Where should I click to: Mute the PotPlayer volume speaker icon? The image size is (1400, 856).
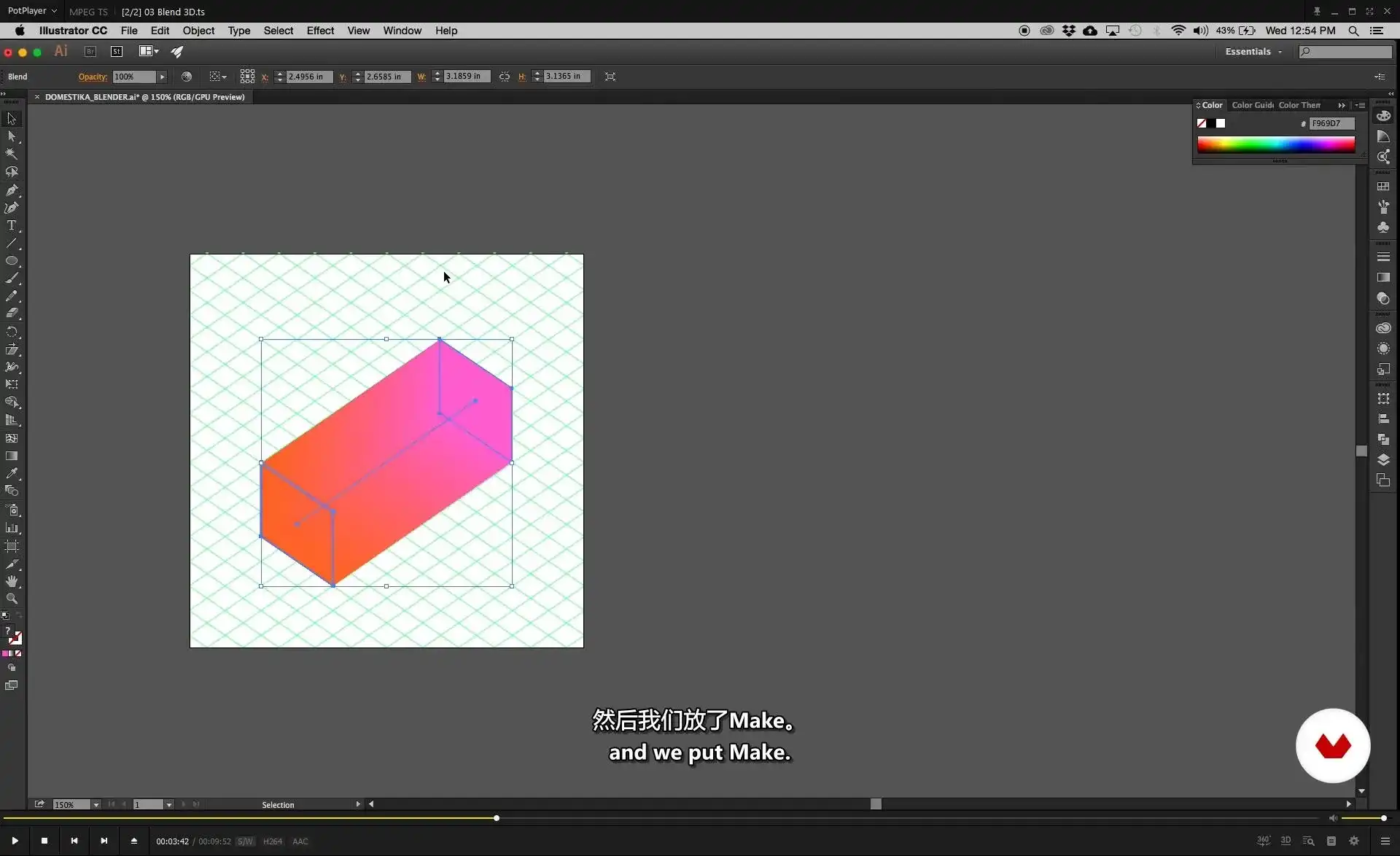[x=1333, y=818]
